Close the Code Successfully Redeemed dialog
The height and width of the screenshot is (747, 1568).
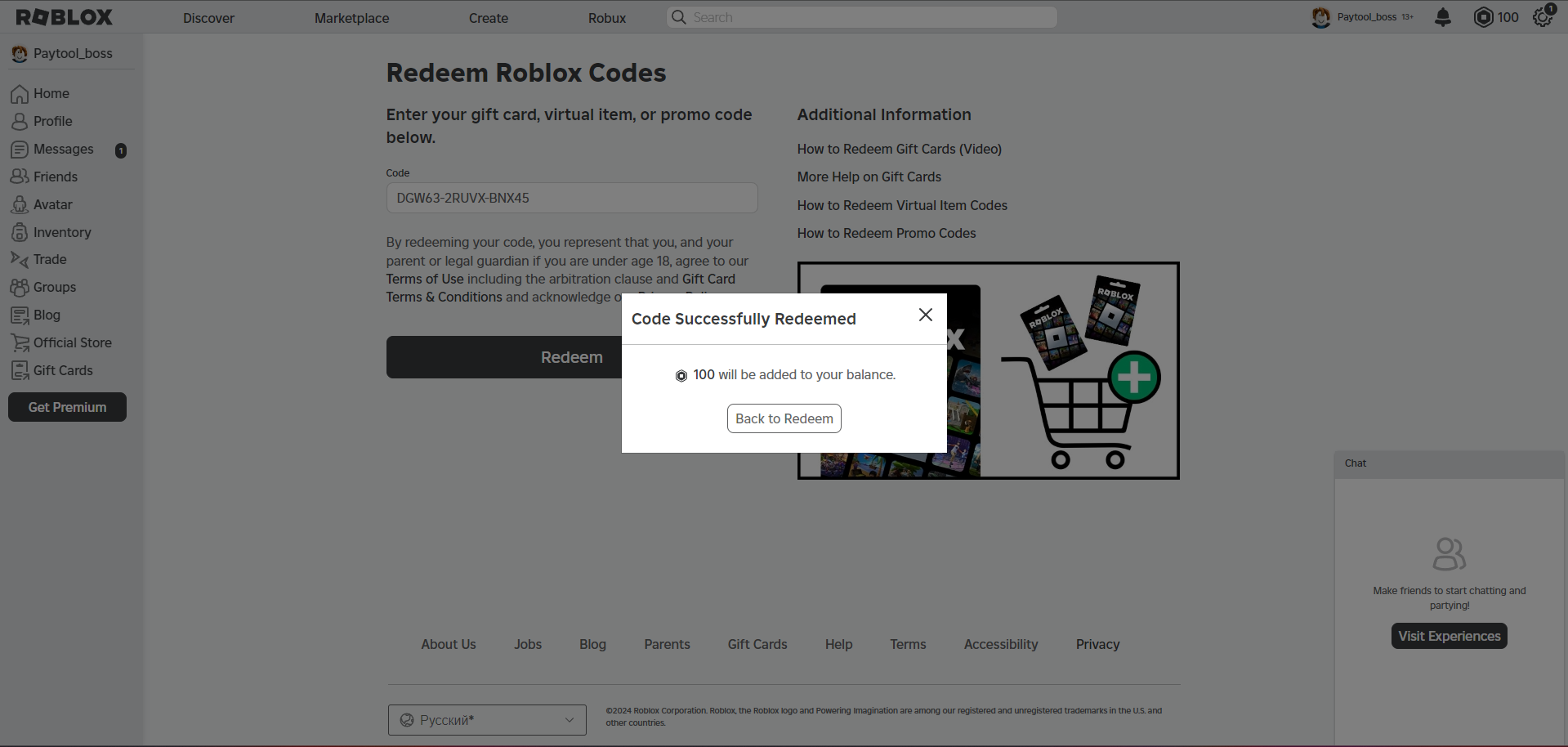pos(926,315)
